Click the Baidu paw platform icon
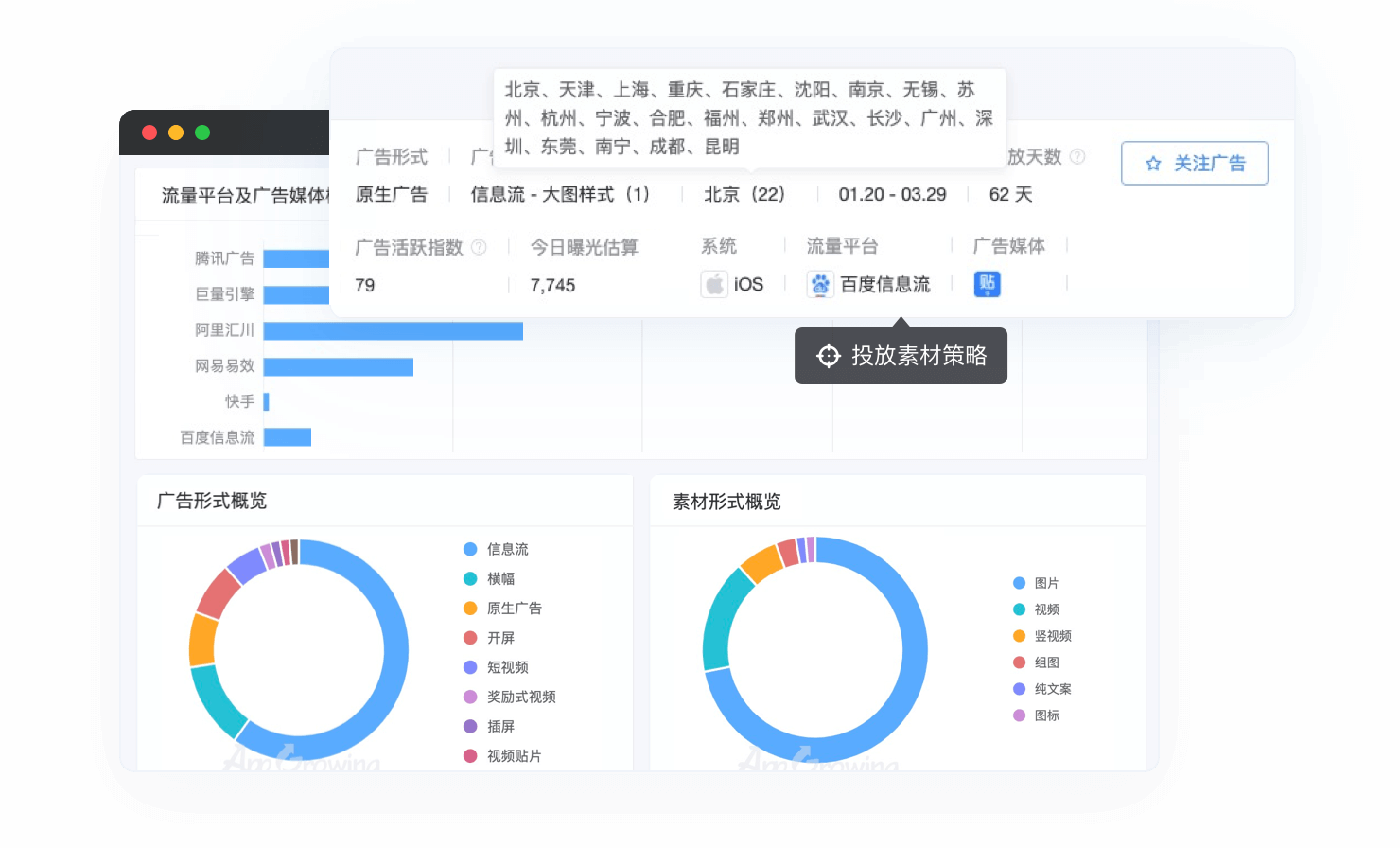 820,284
